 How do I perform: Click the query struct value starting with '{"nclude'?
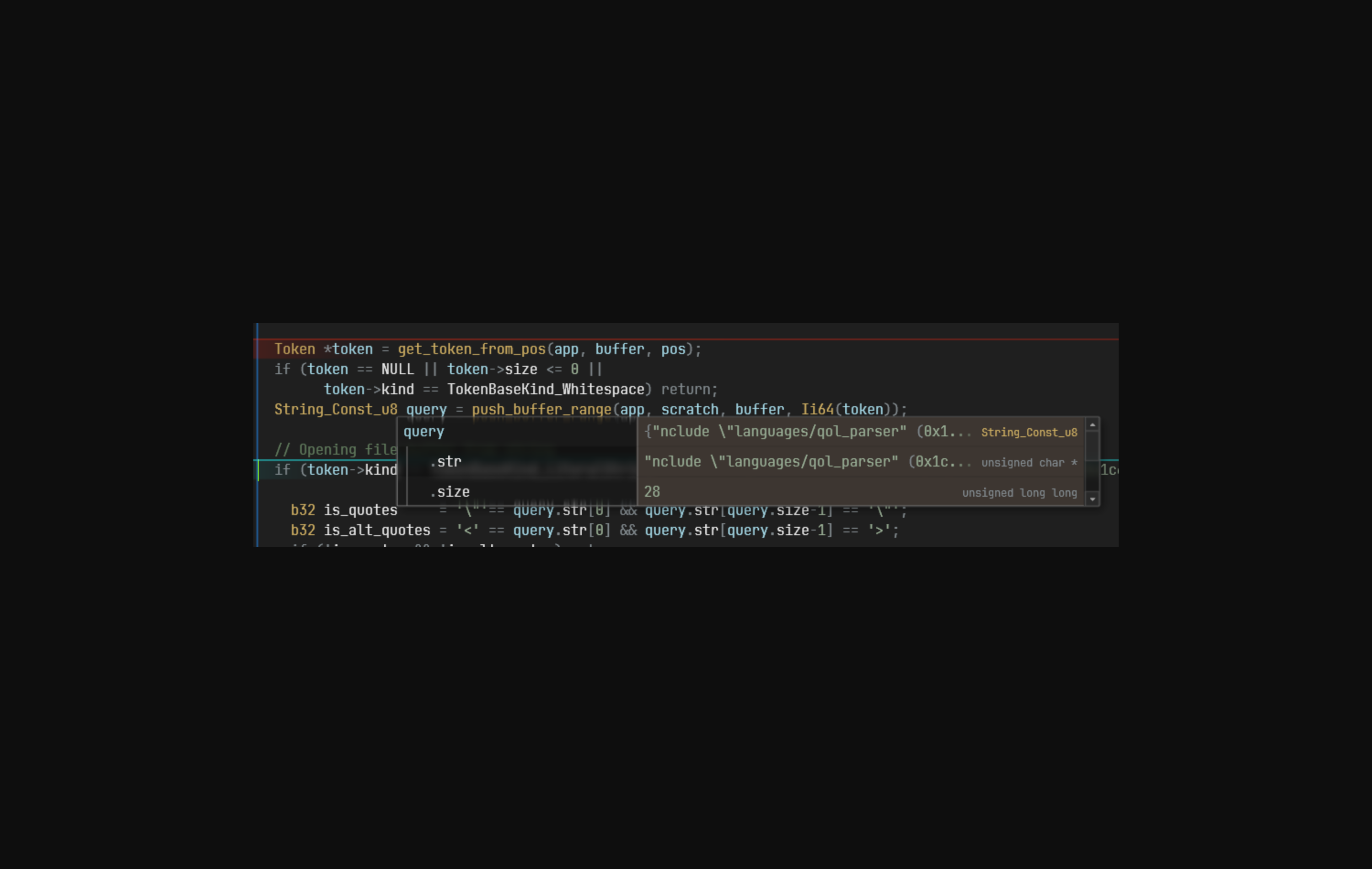click(x=807, y=432)
